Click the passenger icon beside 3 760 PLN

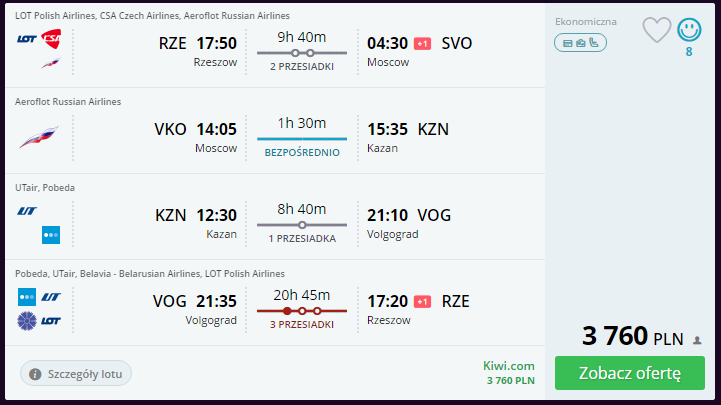(x=697, y=340)
